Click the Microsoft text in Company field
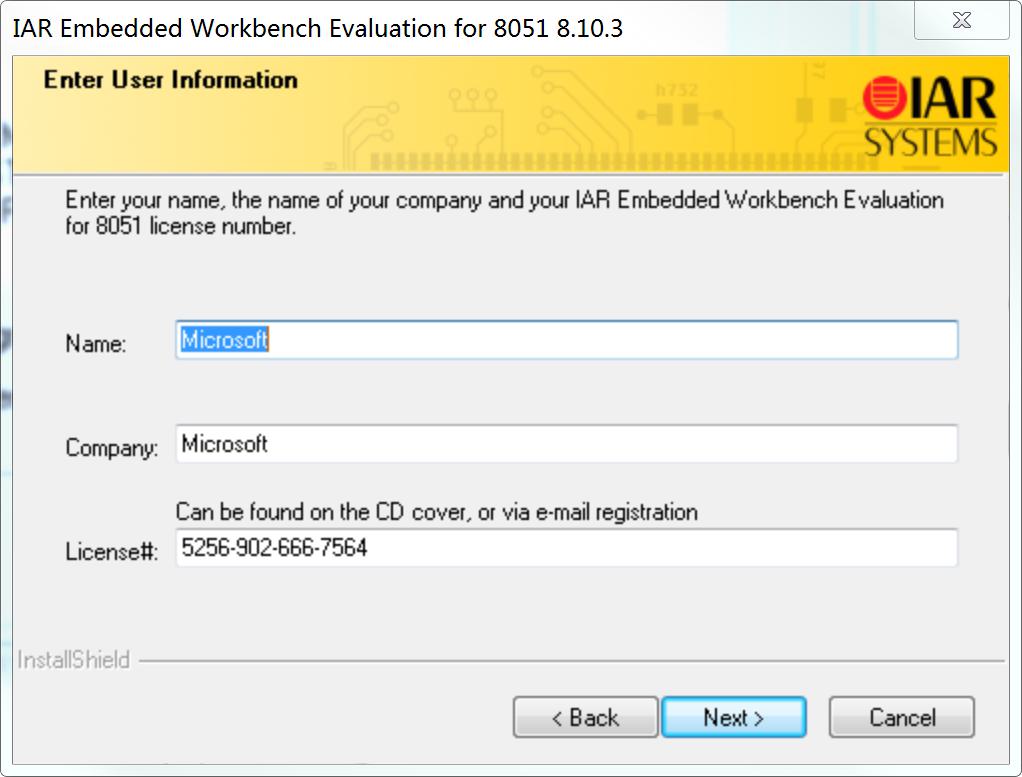Viewport: 1022px width, 777px height. tap(224, 444)
